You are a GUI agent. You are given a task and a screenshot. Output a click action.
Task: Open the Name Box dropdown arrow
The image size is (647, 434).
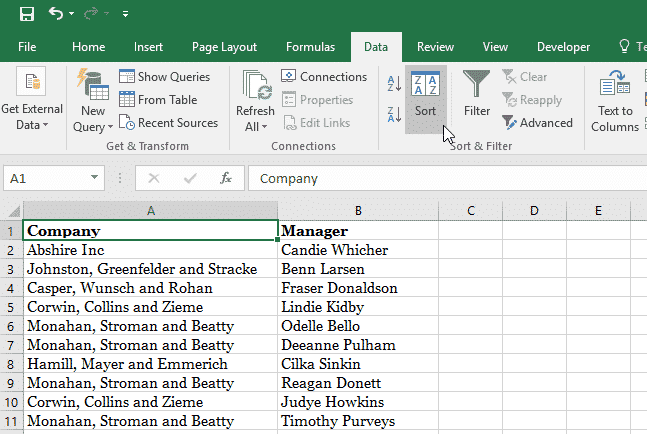(94, 178)
